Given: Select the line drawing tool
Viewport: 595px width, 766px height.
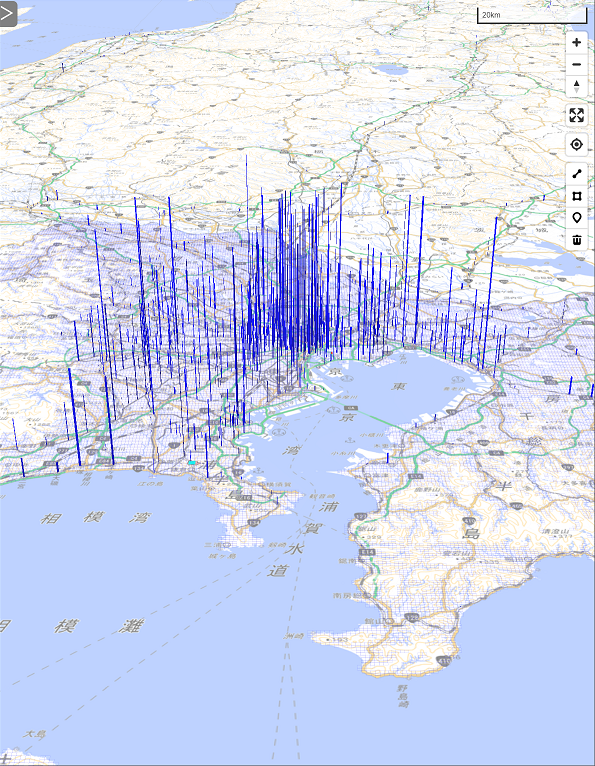Looking at the screenshot, I should coord(576,173).
